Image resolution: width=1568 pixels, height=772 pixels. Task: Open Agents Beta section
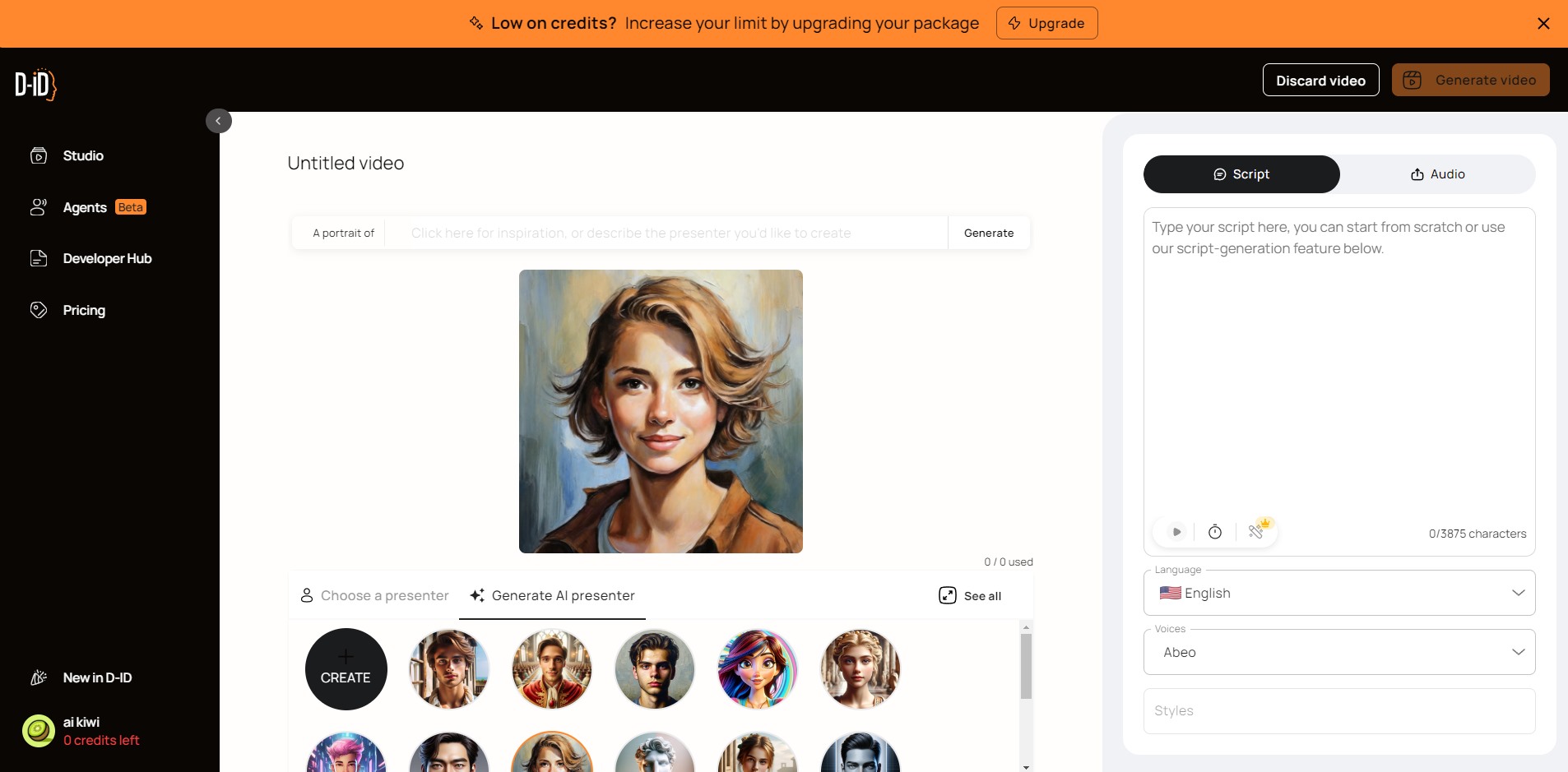88,207
